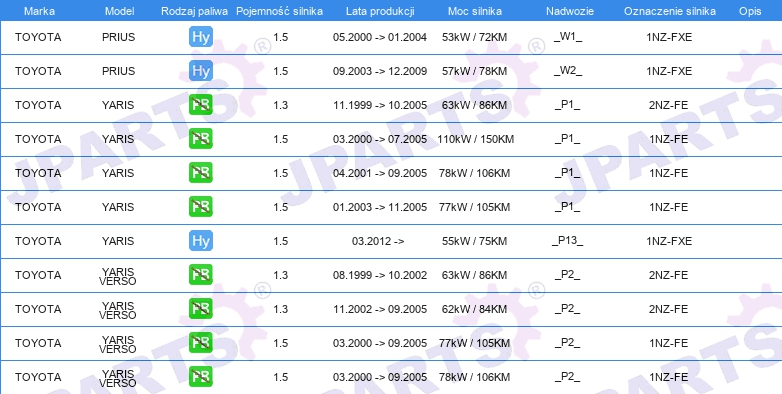Click the Model column header
Screen dimensions: 782x394
point(119,11)
